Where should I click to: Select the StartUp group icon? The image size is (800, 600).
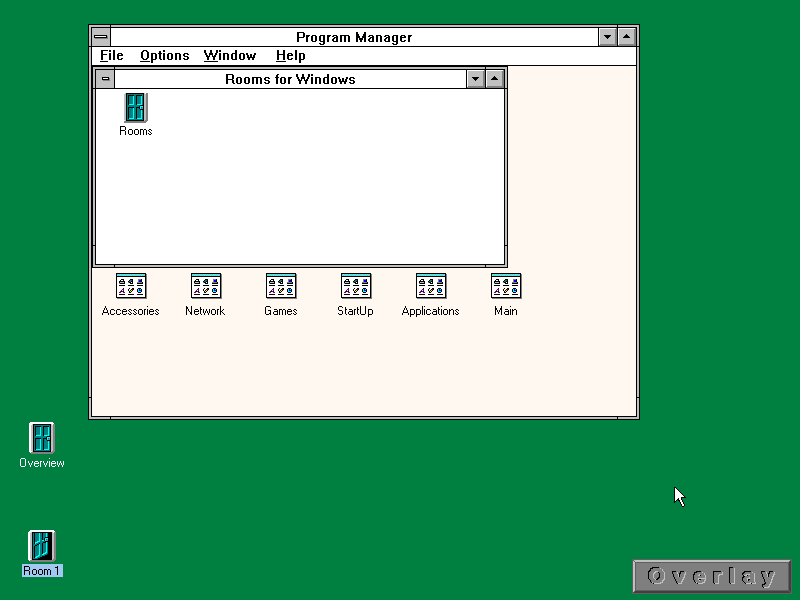356,286
